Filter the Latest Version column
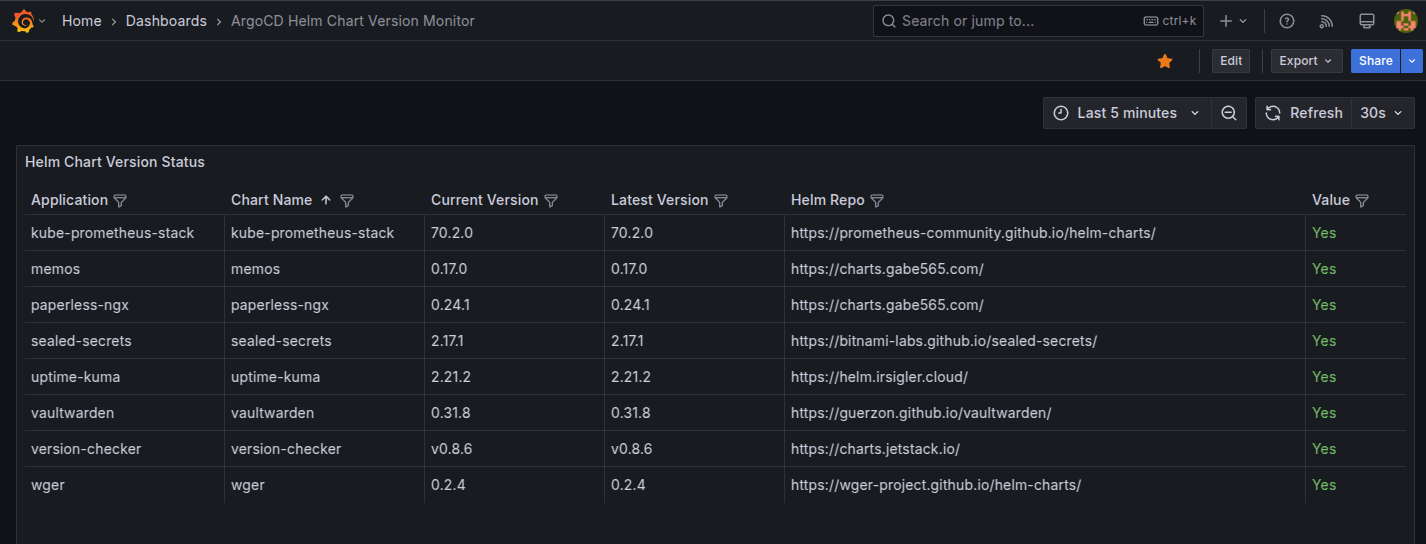 pyautogui.click(x=721, y=201)
